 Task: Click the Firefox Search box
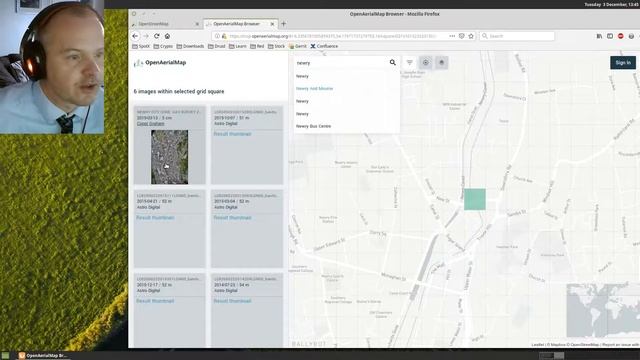(517, 36)
